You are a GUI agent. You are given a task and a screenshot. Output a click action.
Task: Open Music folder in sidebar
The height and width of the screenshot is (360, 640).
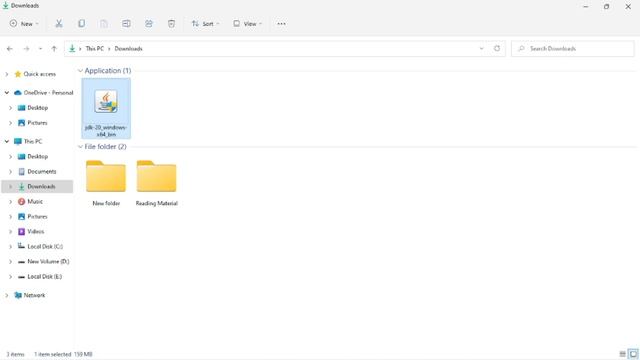click(x=35, y=202)
